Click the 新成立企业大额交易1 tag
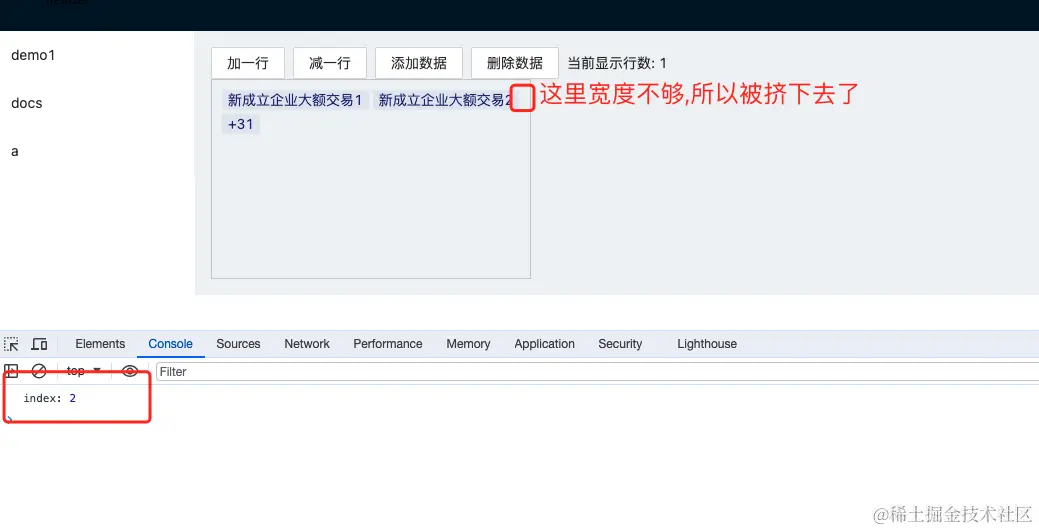The image size is (1039, 531). pos(295,100)
